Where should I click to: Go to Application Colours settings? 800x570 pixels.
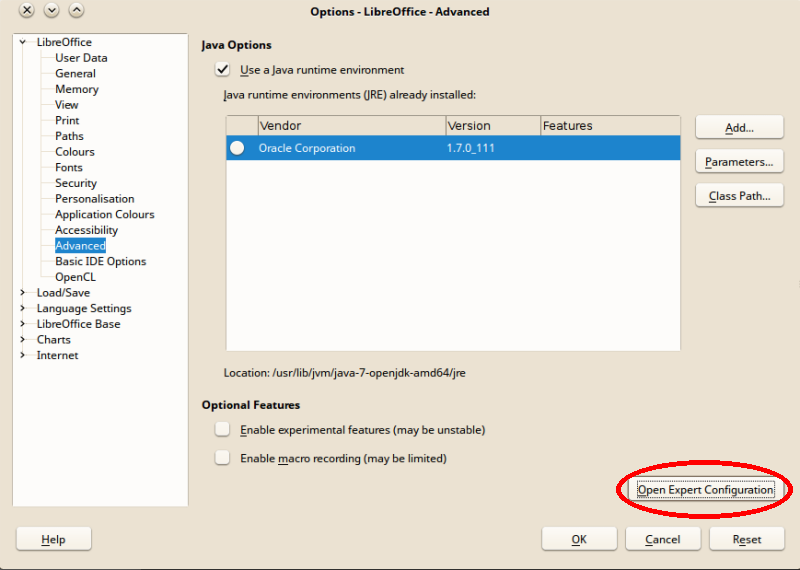click(104, 214)
